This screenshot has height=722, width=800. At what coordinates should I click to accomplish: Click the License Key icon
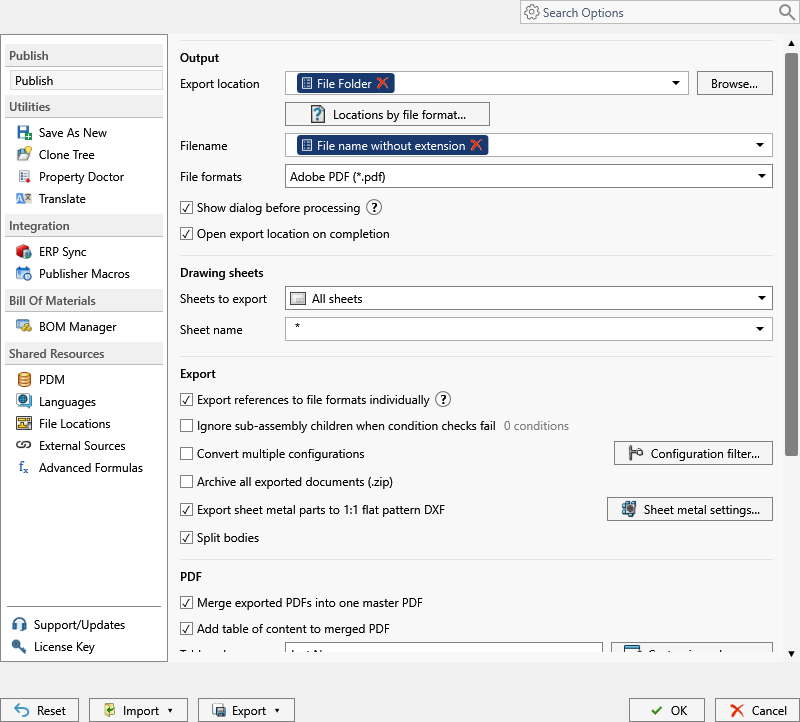pyautogui.click(x=19, y=646)
